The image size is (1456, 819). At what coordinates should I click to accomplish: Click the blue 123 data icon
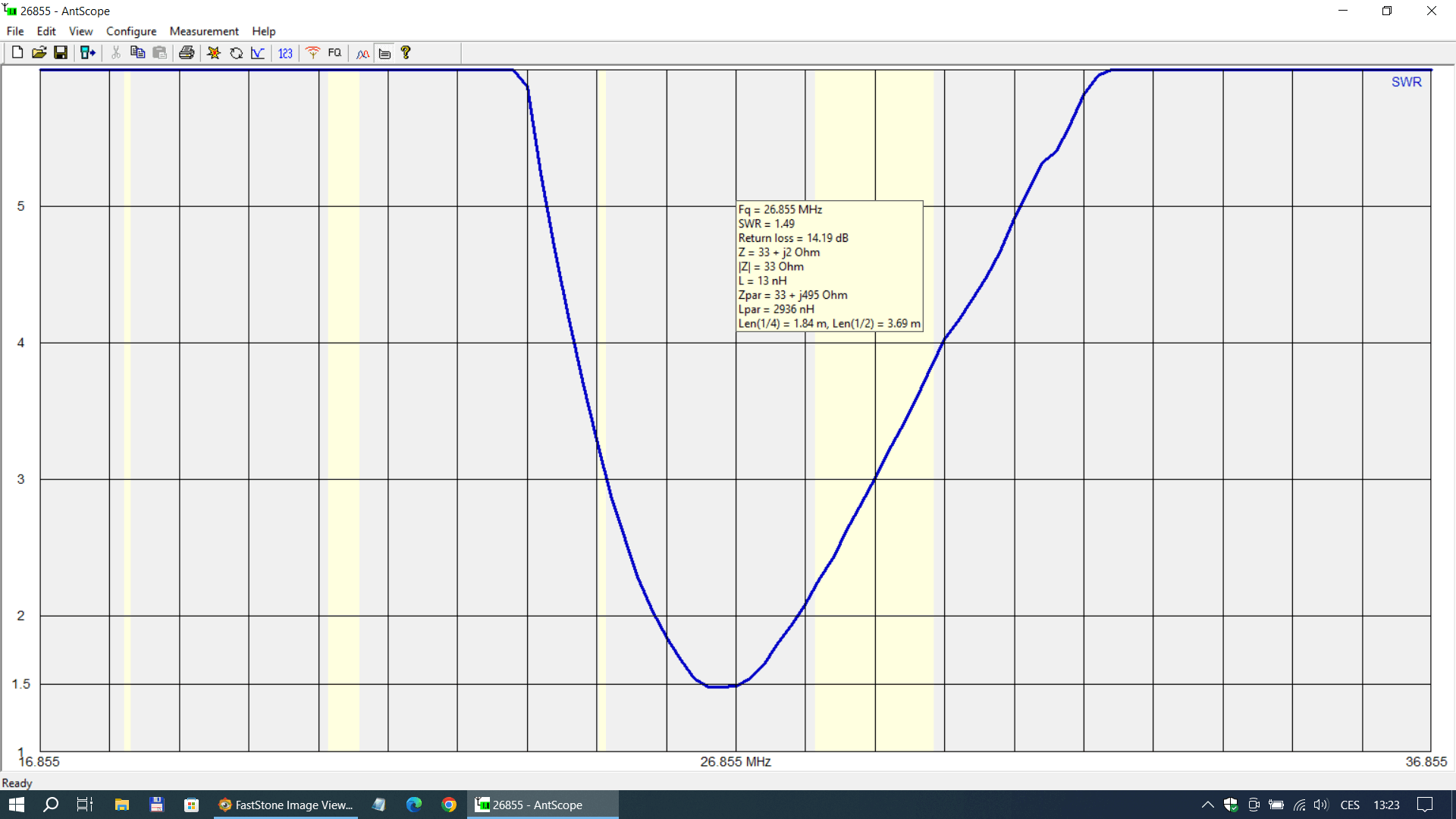point(285,52)
